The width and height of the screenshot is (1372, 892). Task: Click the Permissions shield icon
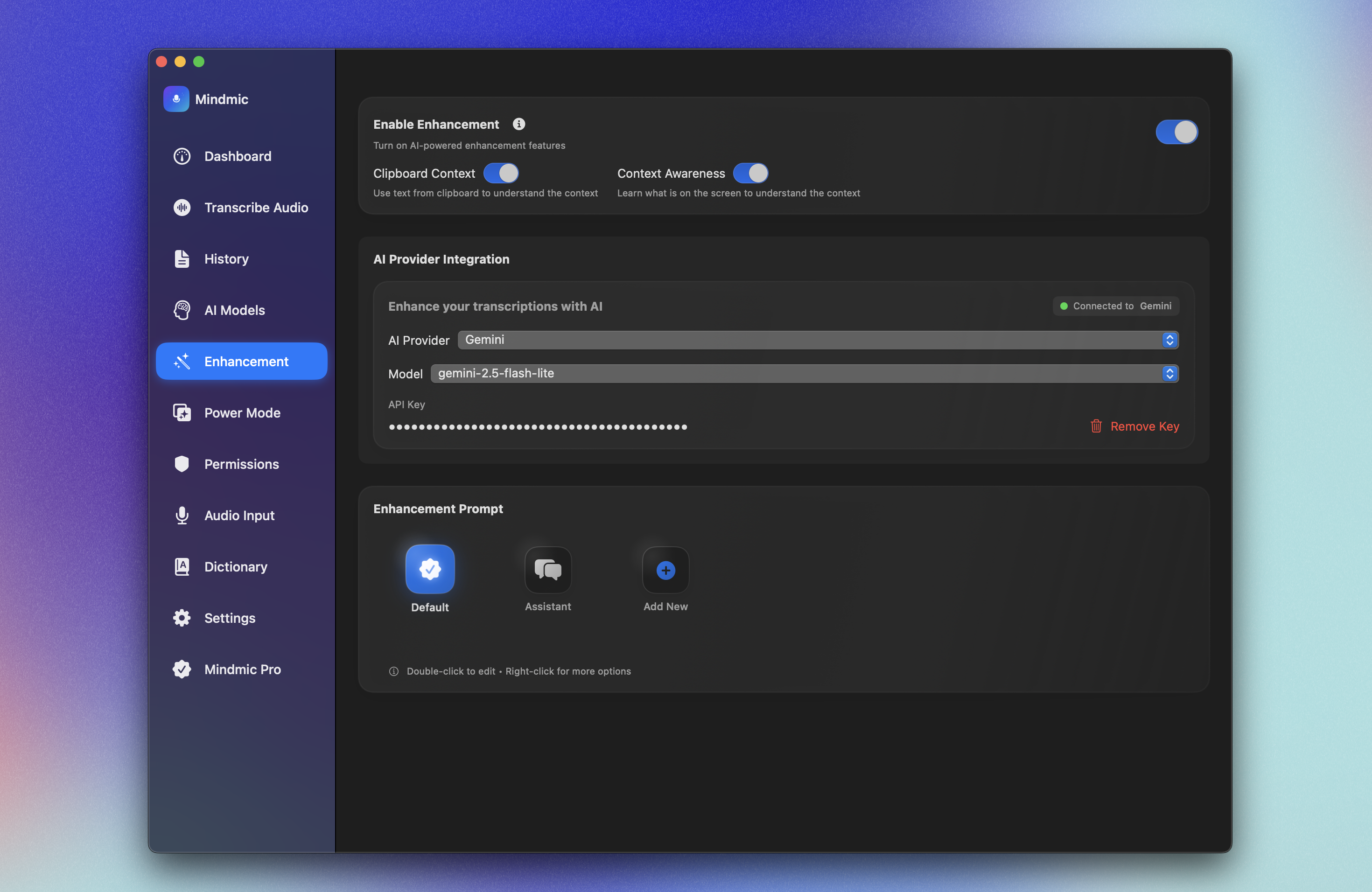pyautogui.click(x=182, y=464)
